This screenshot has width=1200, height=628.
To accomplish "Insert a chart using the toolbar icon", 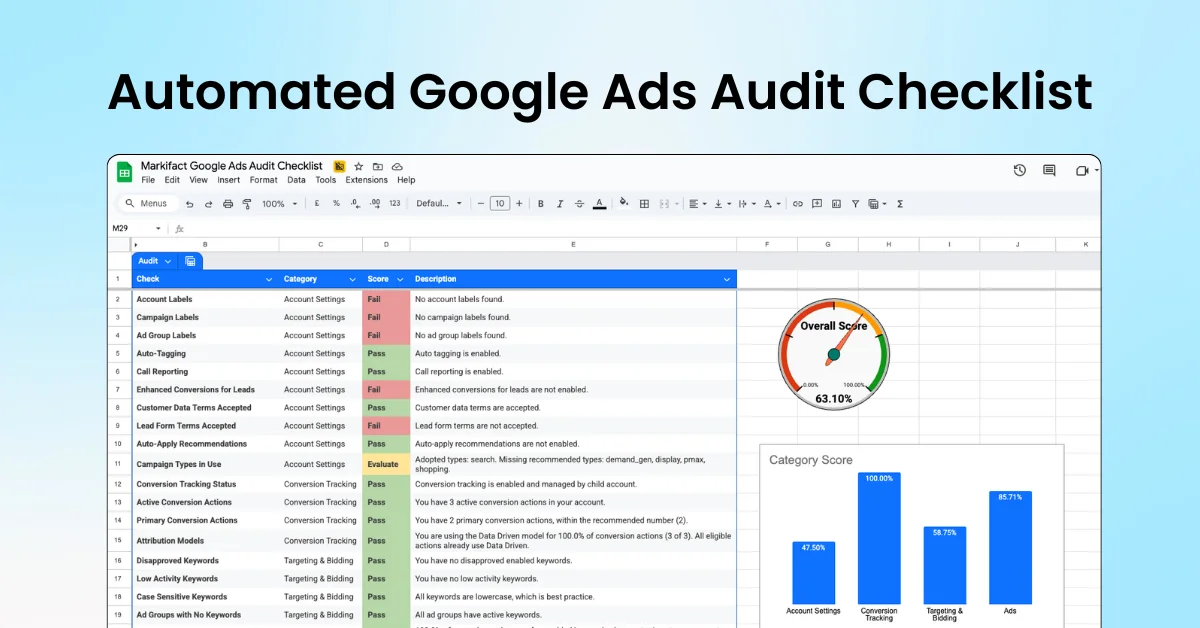I will coord(837,203).
